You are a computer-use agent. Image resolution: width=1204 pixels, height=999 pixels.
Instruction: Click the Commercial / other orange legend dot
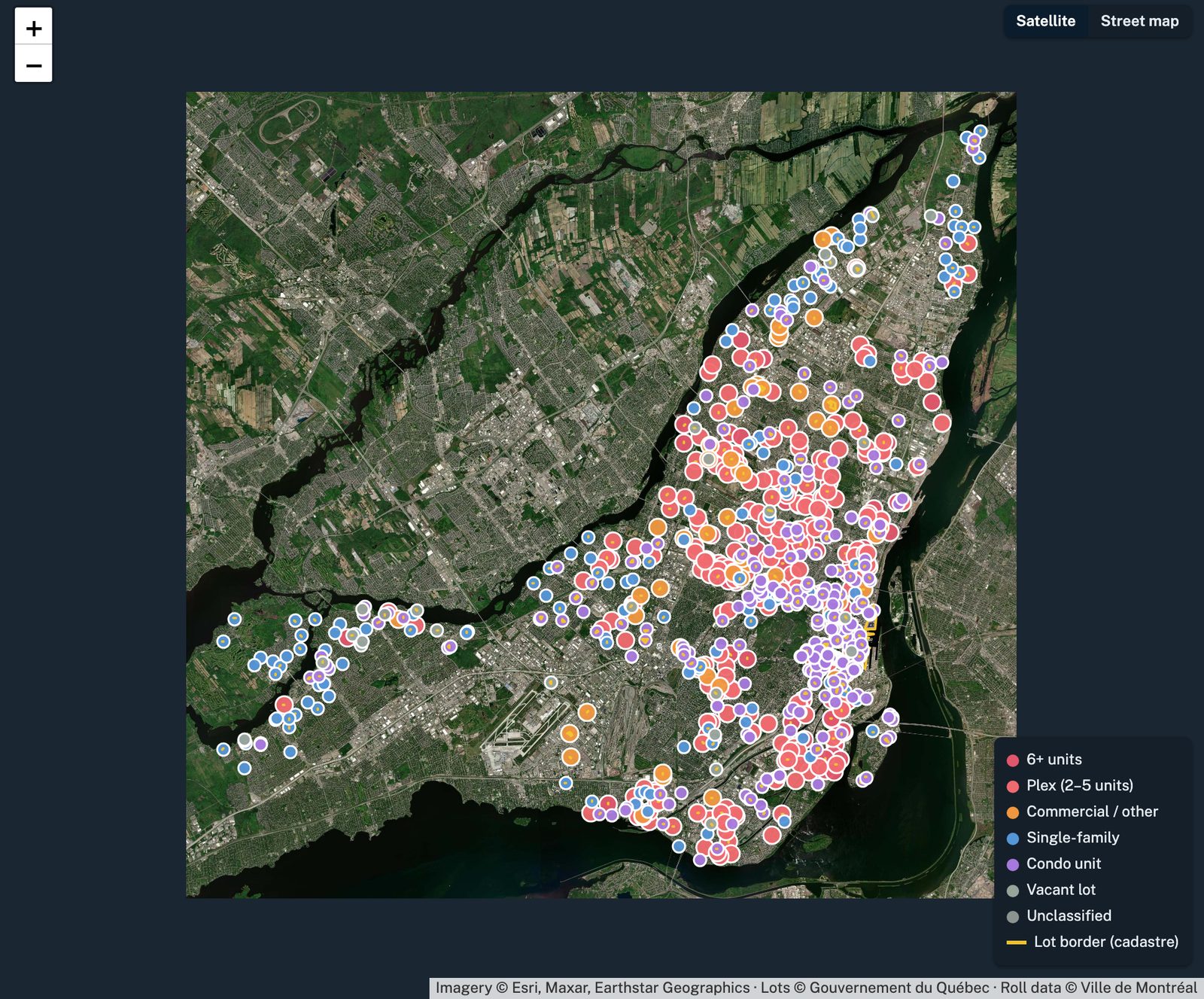tap(1013, 812)
